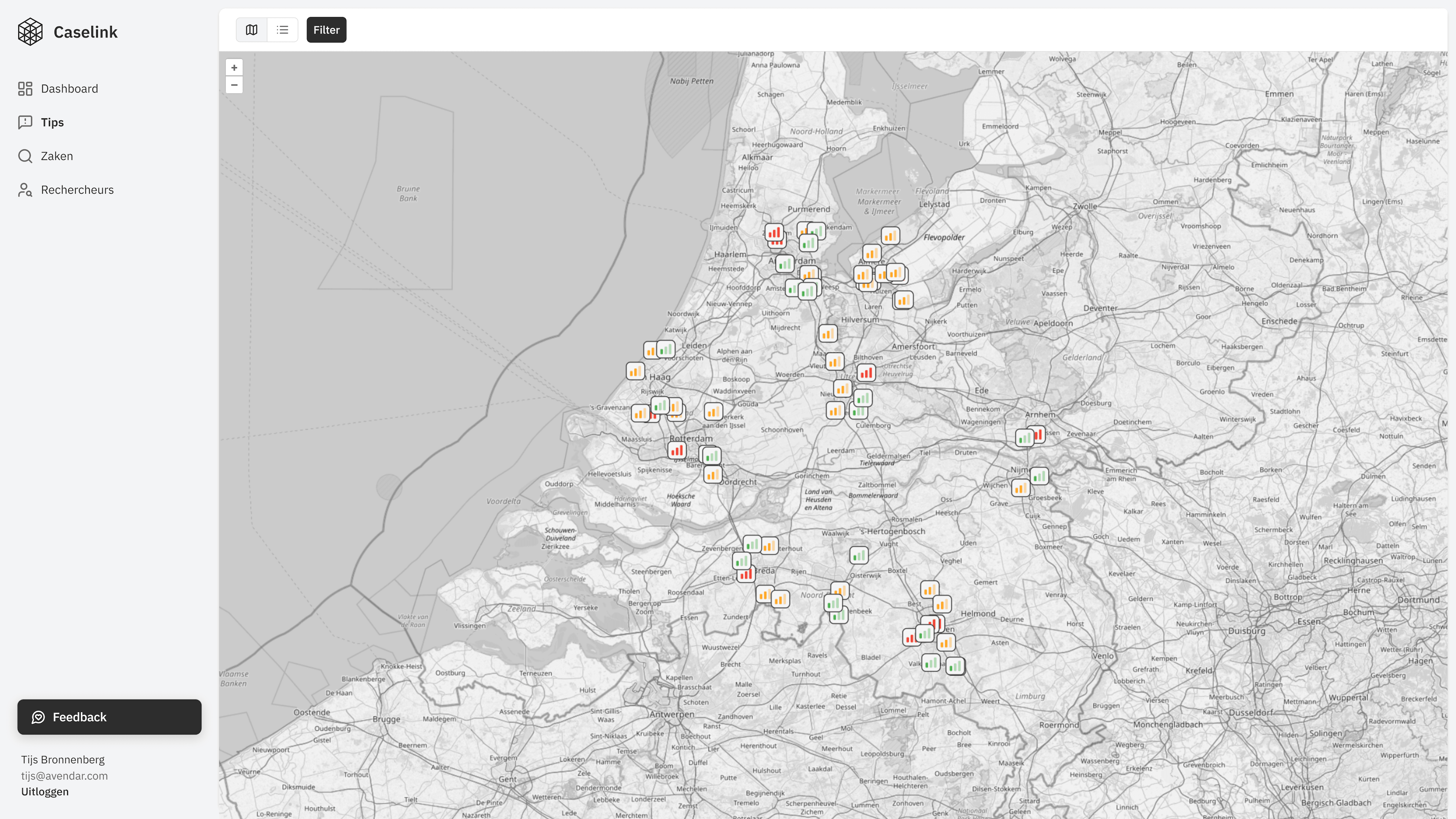Select red tip marker near Rotterdam
The height and width of the screenshot is (819, 1456).
[x=676, y=450]
